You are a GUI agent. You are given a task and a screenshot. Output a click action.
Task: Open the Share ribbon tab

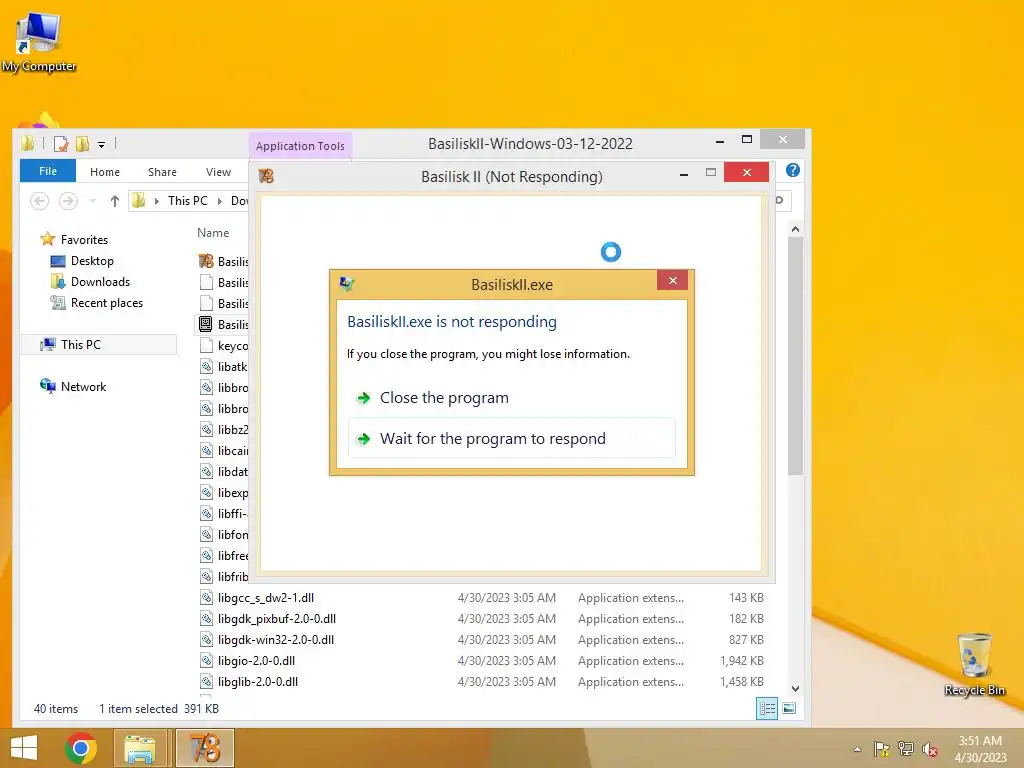click(x=162, y=172)
